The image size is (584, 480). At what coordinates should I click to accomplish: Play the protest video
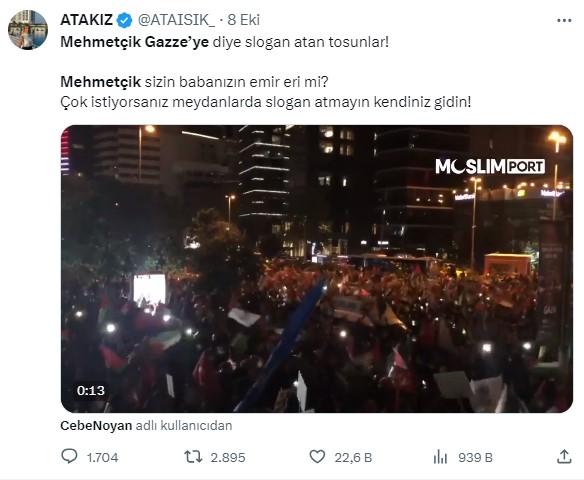(x=317, y=269)
